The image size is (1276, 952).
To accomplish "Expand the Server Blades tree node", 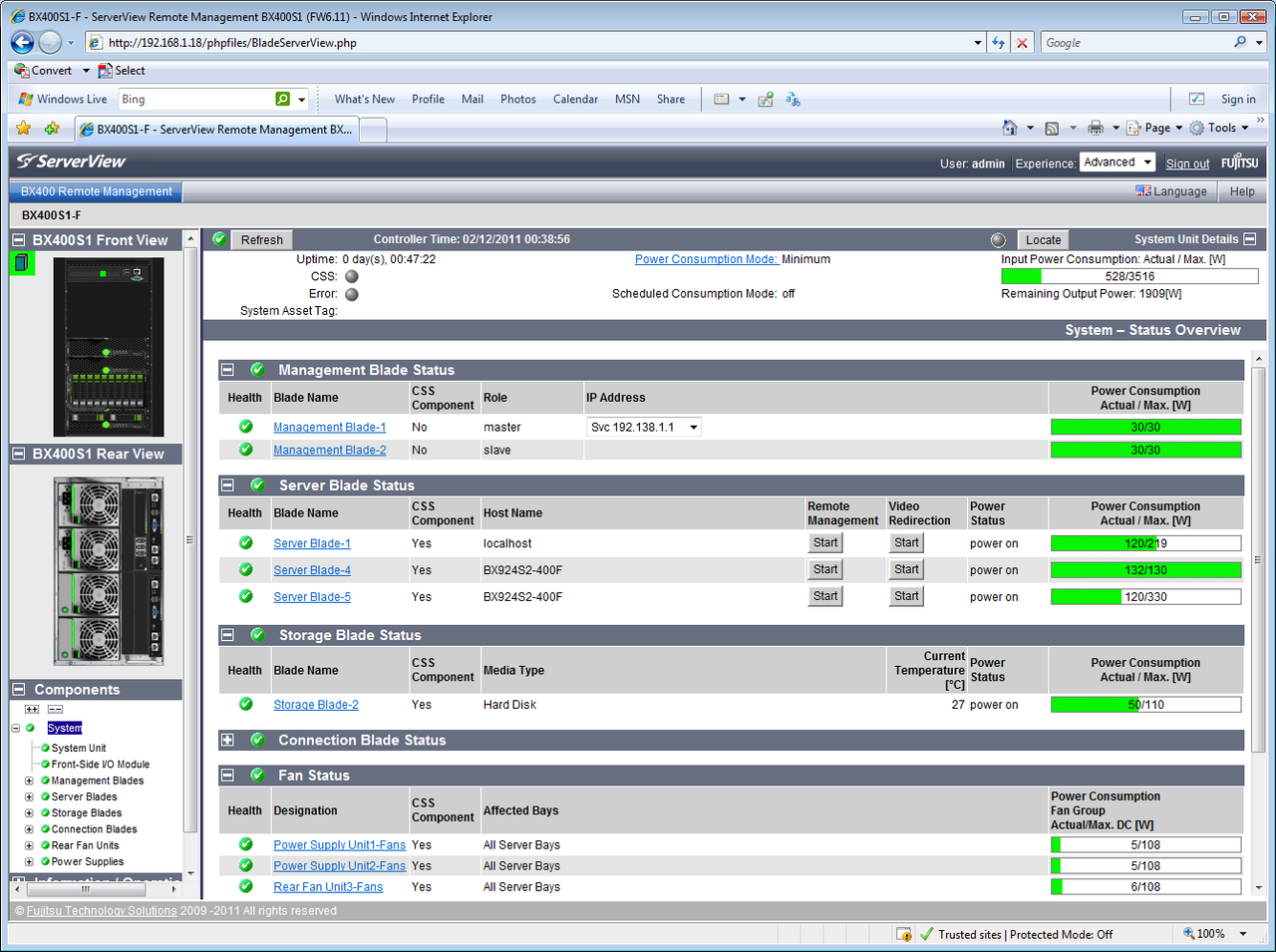I will pyautogui.click(x=29, y=796).
